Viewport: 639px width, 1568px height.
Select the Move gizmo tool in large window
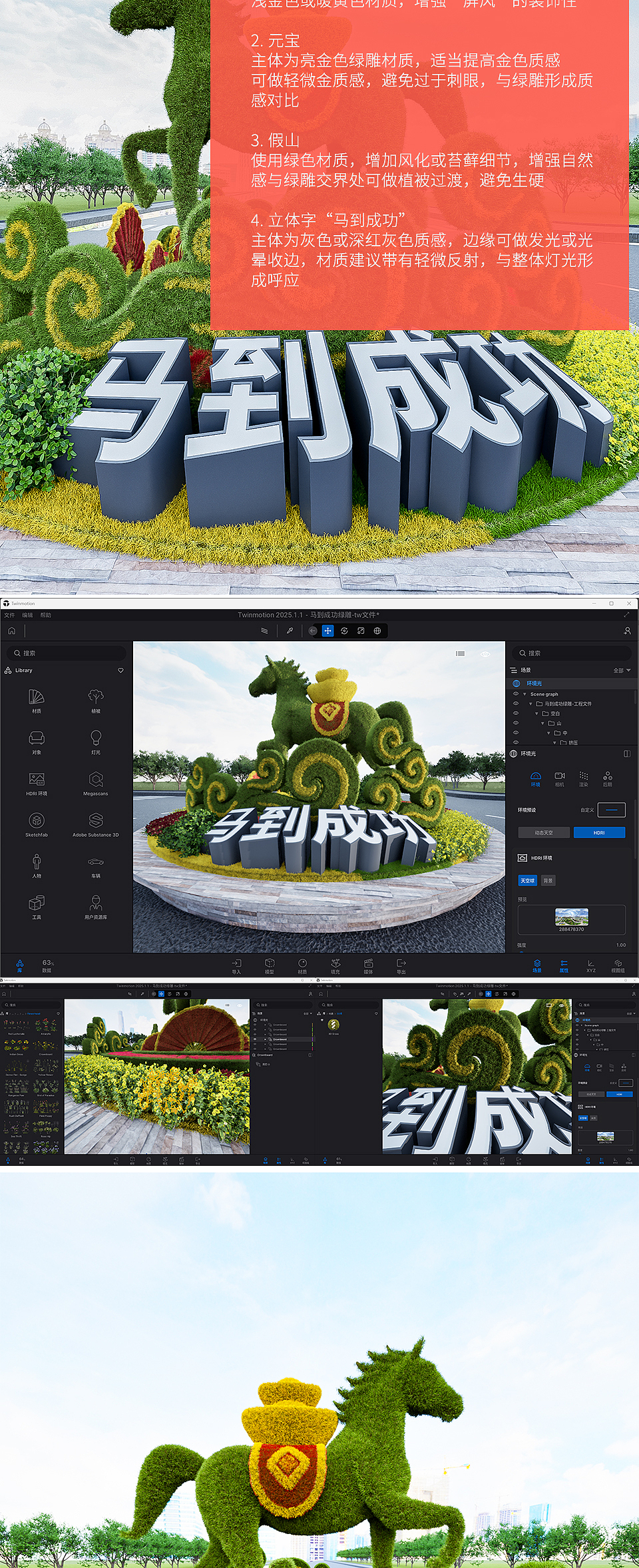coord(328,631)
